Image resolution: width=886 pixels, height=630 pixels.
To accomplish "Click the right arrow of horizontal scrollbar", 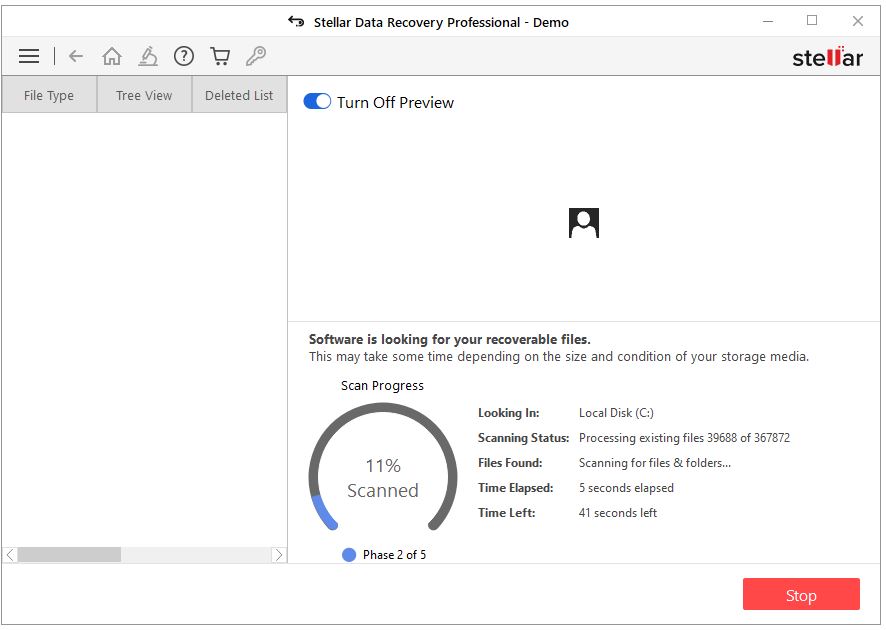I will (x=279, y=555).
